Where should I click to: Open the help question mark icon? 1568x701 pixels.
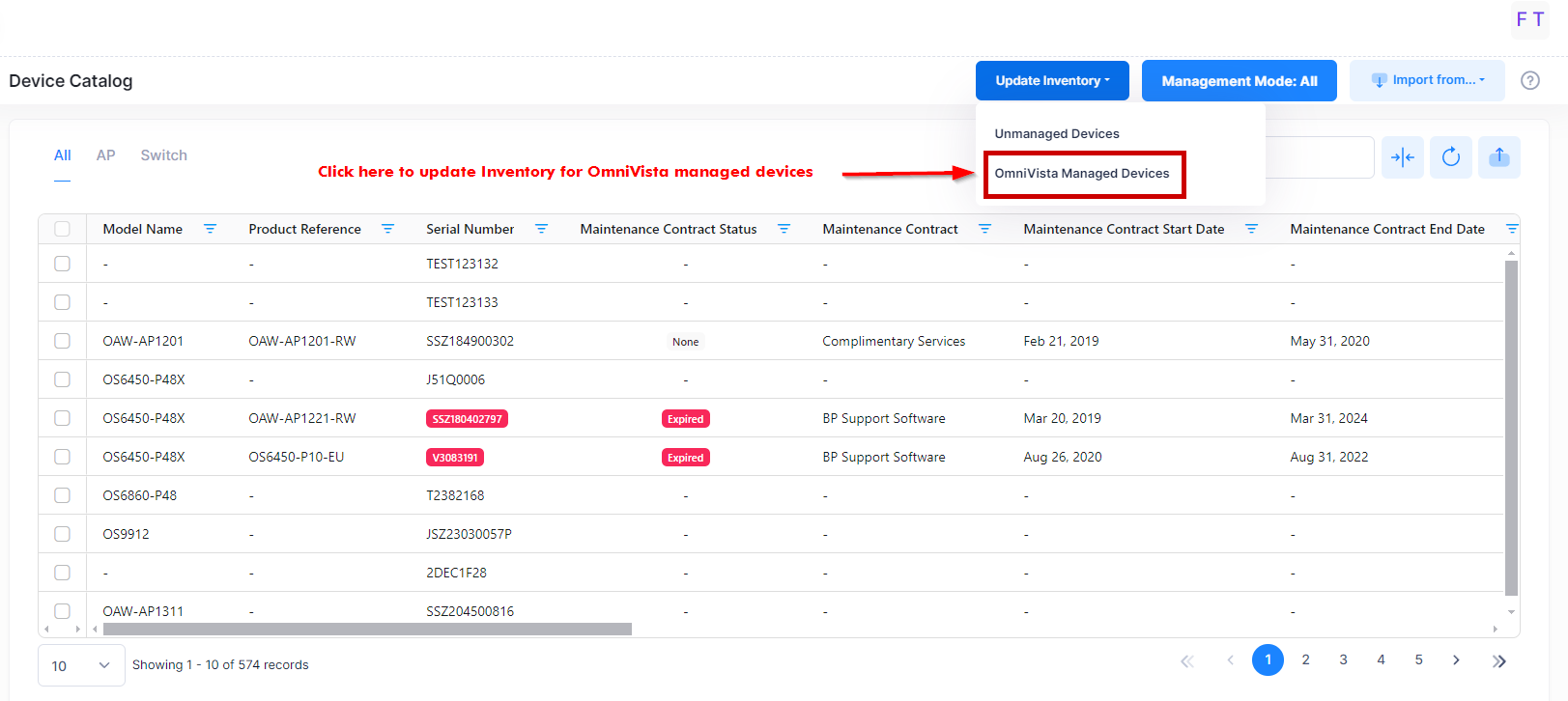pyautogui.click(x=1530, y=80)
